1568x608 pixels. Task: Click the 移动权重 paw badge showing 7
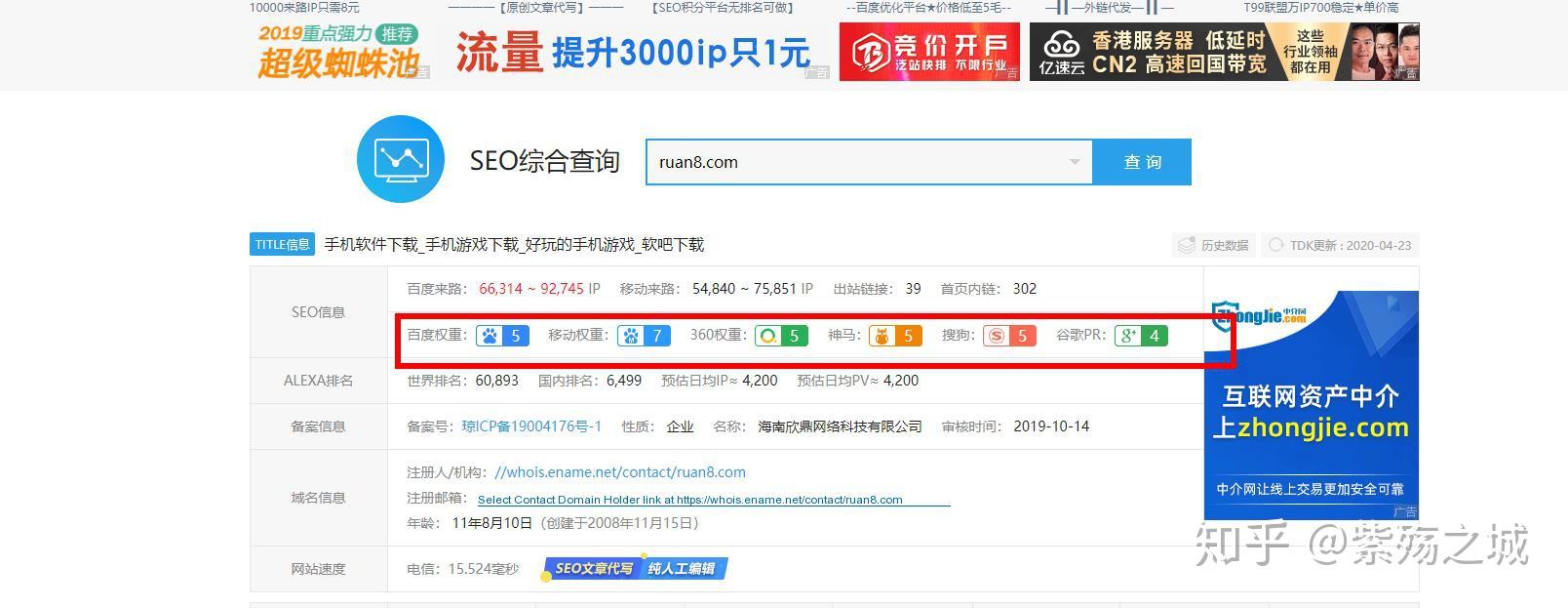point(645,336)
